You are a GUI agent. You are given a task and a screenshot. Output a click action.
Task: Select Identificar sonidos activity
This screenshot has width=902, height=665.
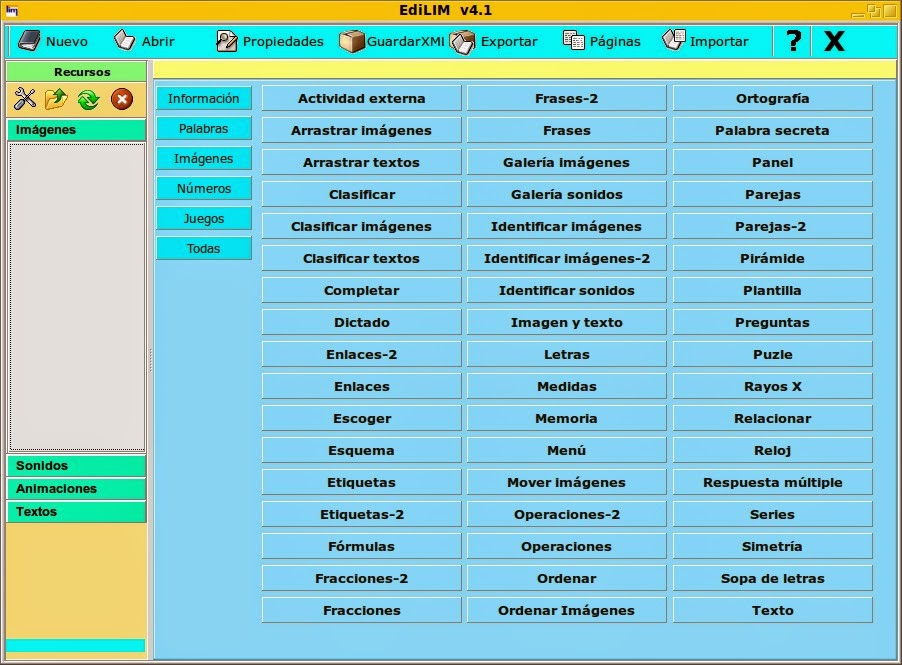coord(567,291)
